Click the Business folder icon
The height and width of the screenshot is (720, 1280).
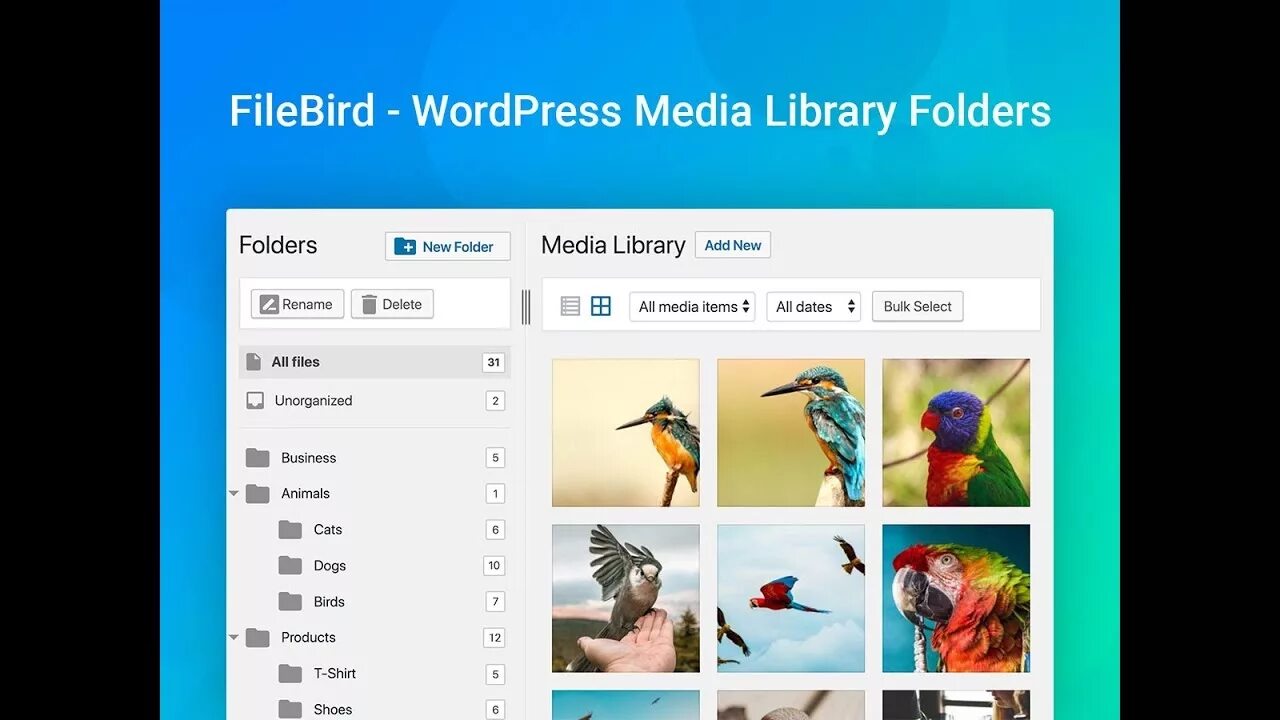tap(258, 458)
